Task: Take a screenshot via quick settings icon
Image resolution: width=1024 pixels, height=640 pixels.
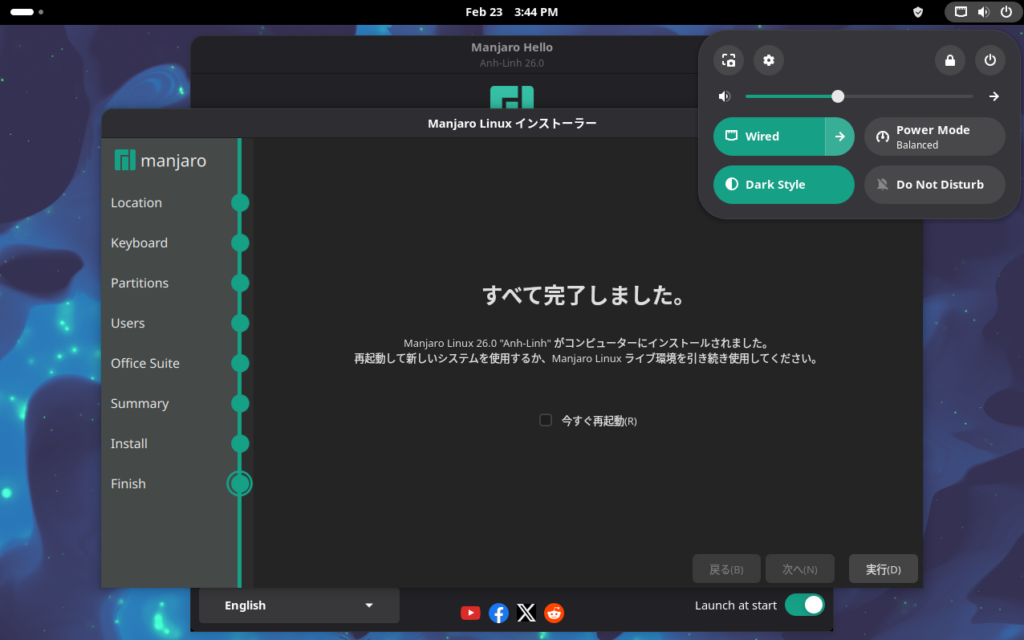Action: tap(728, 60)
